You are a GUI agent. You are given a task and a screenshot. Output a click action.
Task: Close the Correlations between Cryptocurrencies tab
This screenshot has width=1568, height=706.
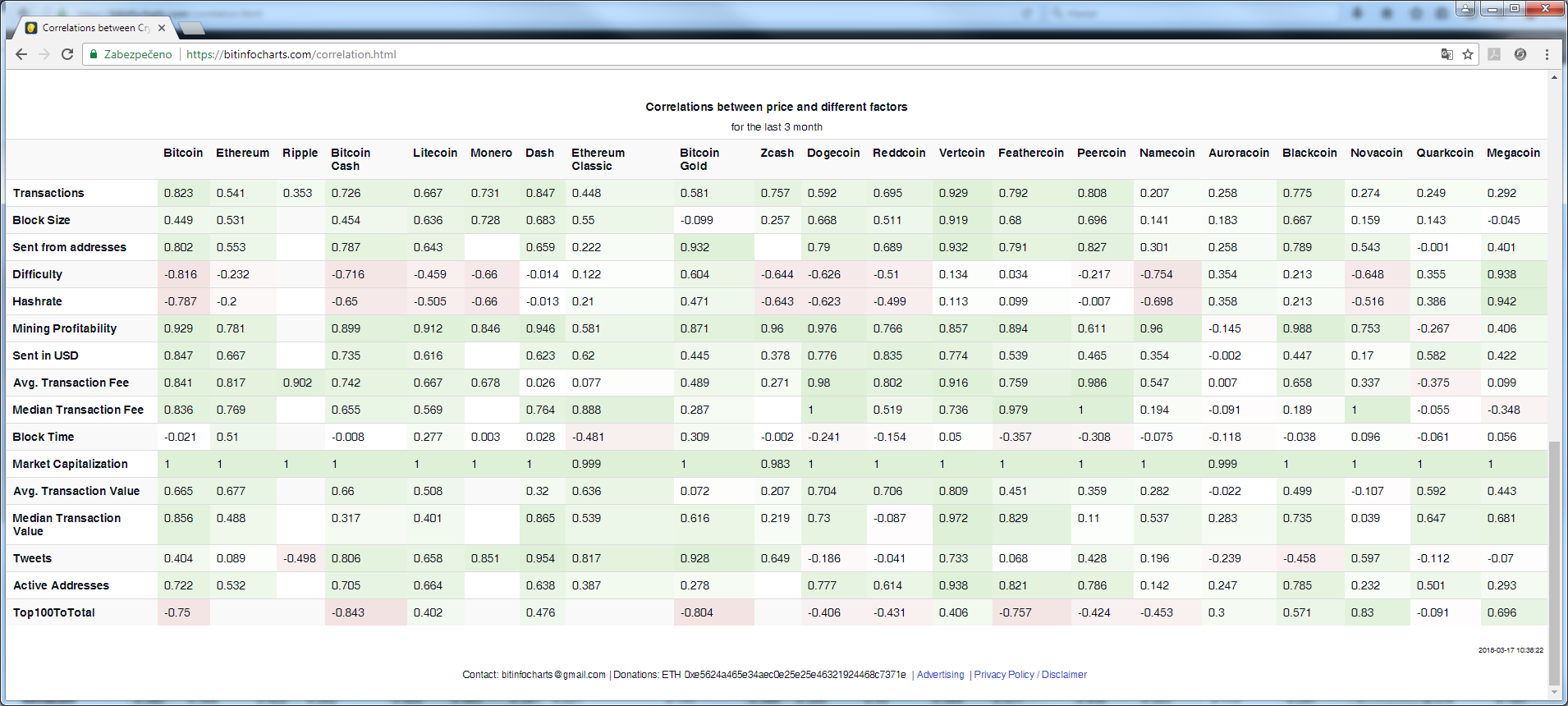[x=162, y=28]
